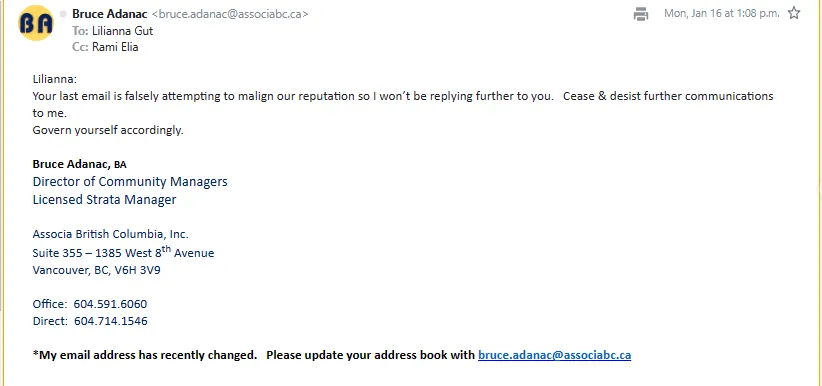Image resolution: width=822 pixels, height=386 pixels.
Task: Click sender name Bruce Adanac in header
Action: coord(110,14)
